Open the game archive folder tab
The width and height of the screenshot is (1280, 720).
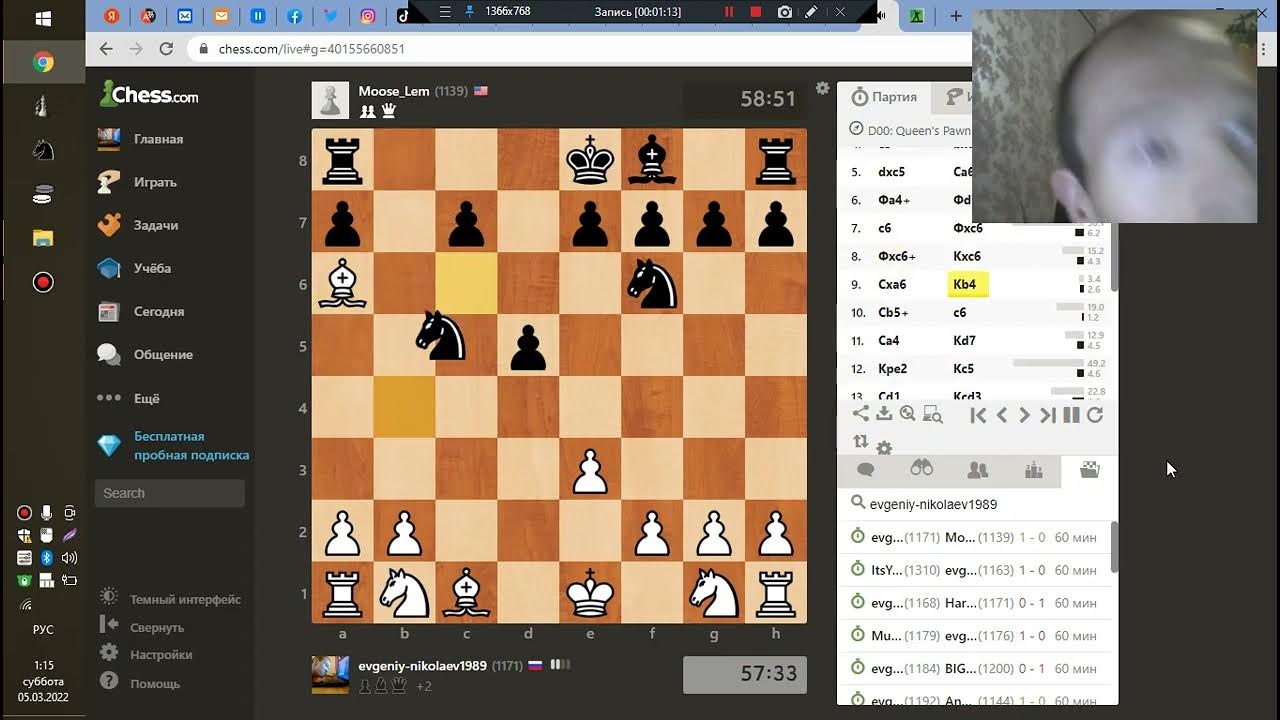coord(1090,470)
